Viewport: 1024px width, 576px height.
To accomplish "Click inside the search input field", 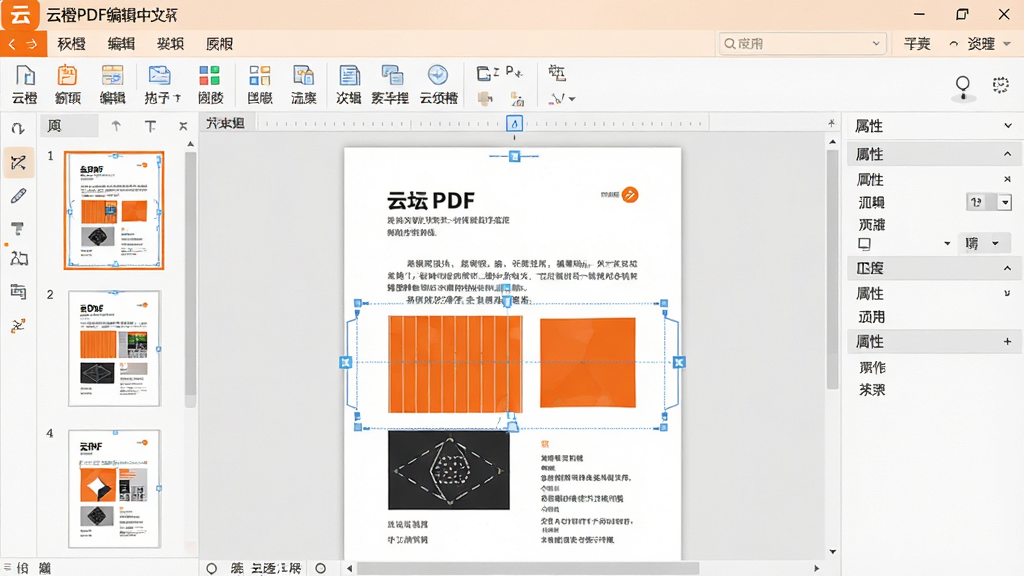I will [801, 44].
